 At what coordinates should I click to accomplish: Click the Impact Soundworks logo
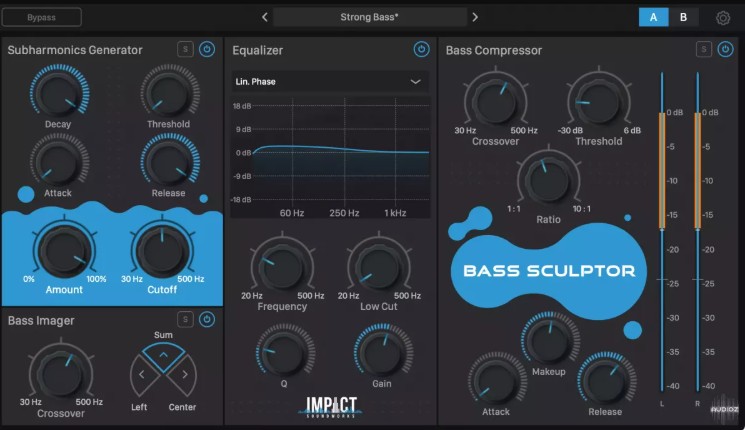click(x=331, y=407)
